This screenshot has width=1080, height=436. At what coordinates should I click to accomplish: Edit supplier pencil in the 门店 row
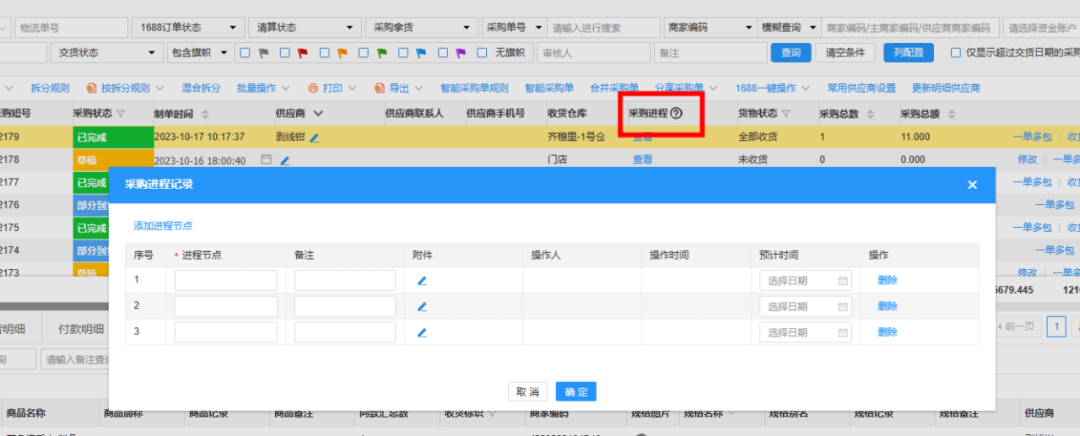tap(284, 160)
